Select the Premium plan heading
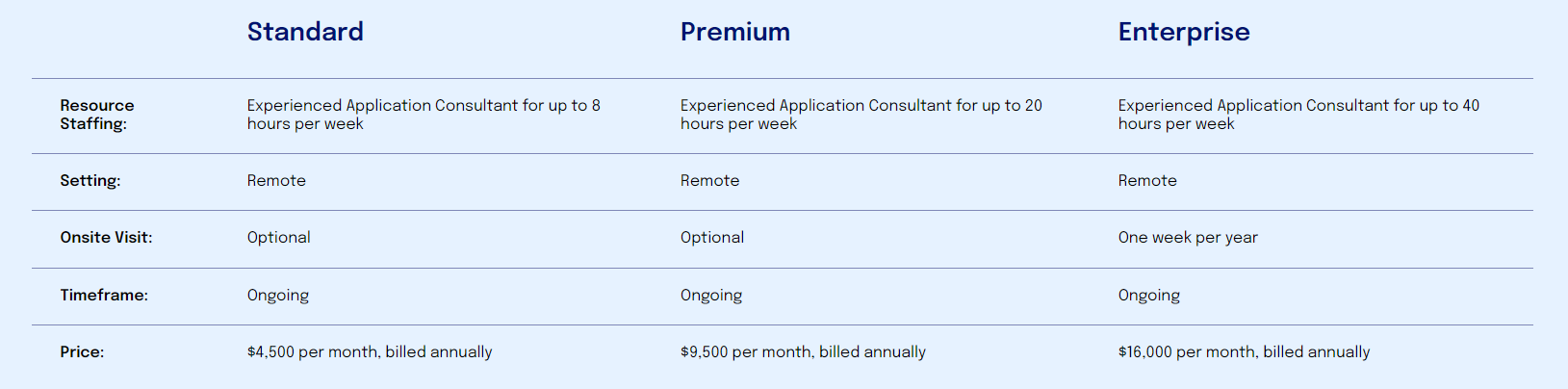 (734, 32)
